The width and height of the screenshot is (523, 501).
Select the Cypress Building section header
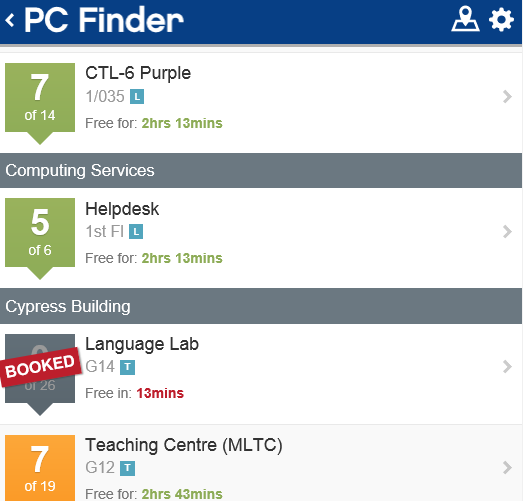[x=261, y=306]
